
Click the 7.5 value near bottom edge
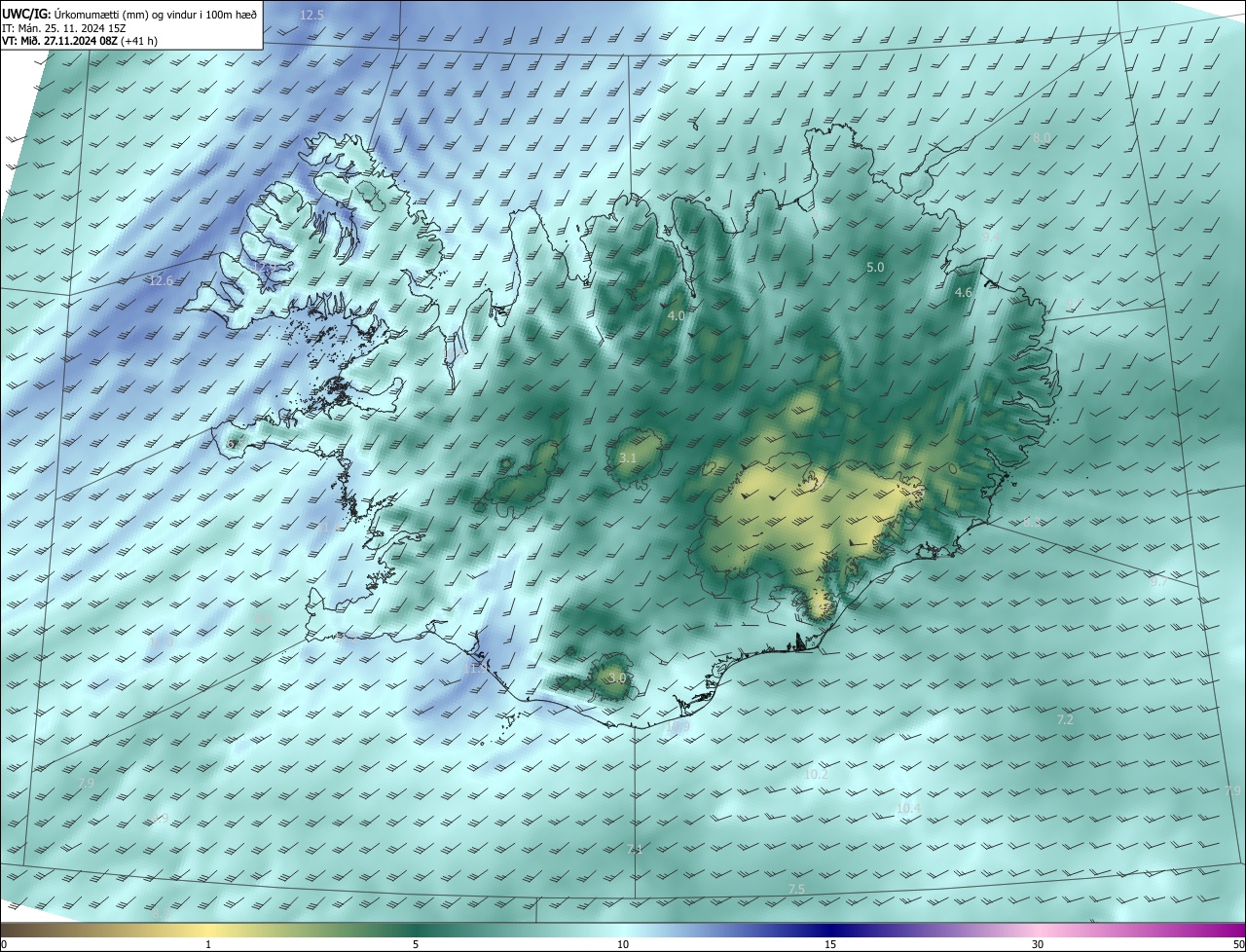tap(796, 890)
